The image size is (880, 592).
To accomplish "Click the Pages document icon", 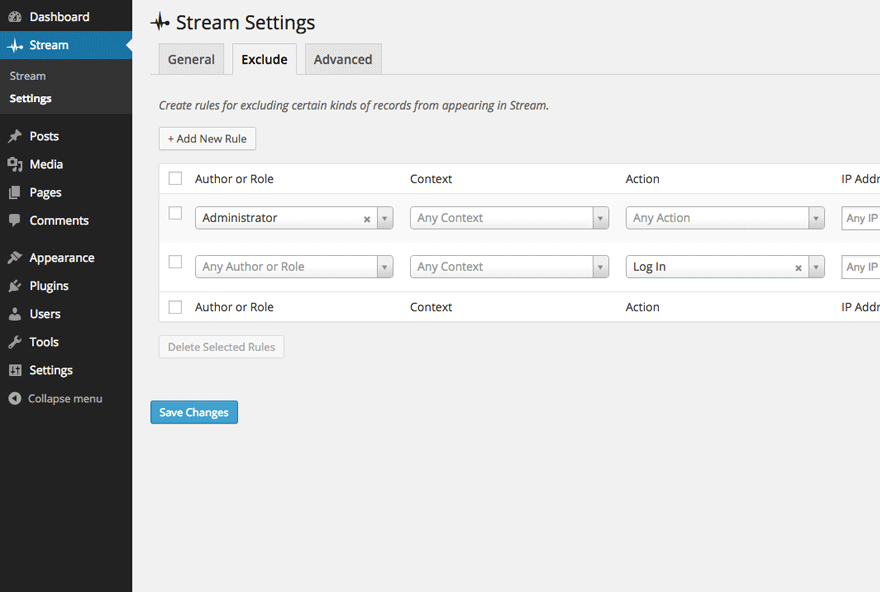I will [x=15, y=192].
